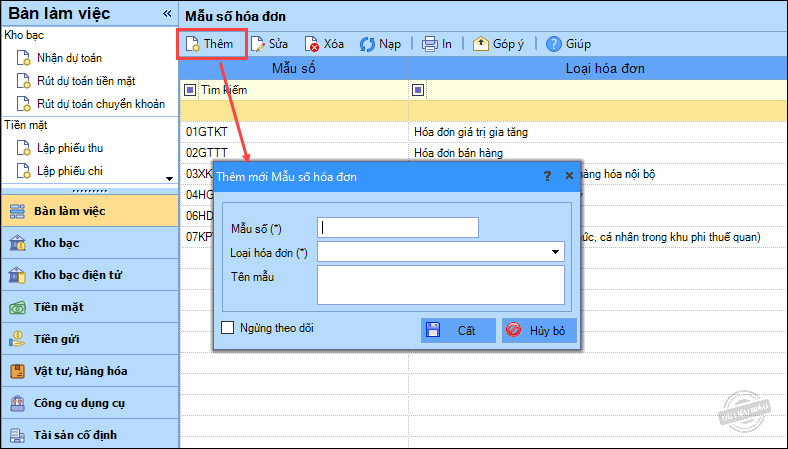
Task: Open Góp ý feedback icon
Action: tap(481, 44)
